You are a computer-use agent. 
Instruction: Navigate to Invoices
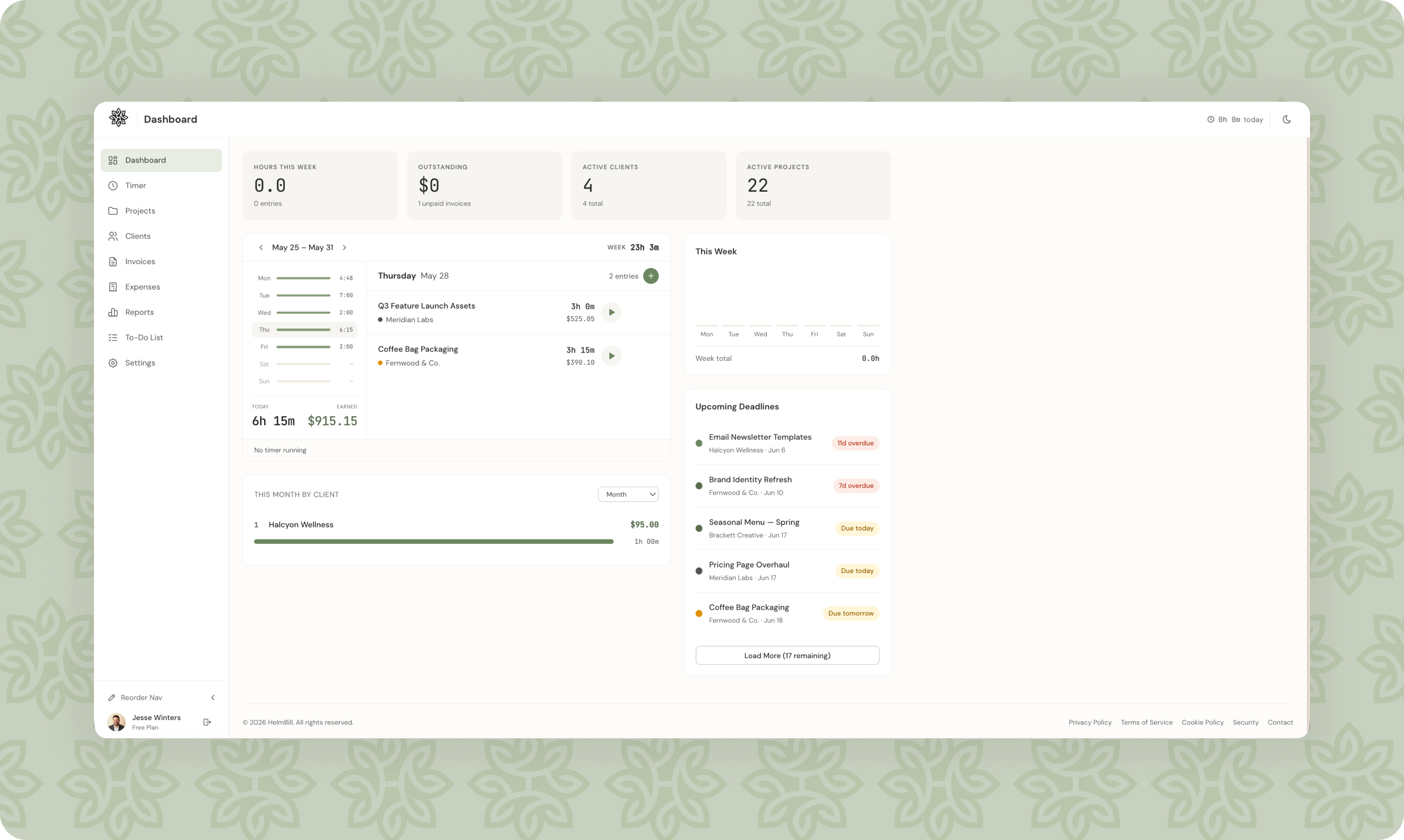(x=161, y=261)
